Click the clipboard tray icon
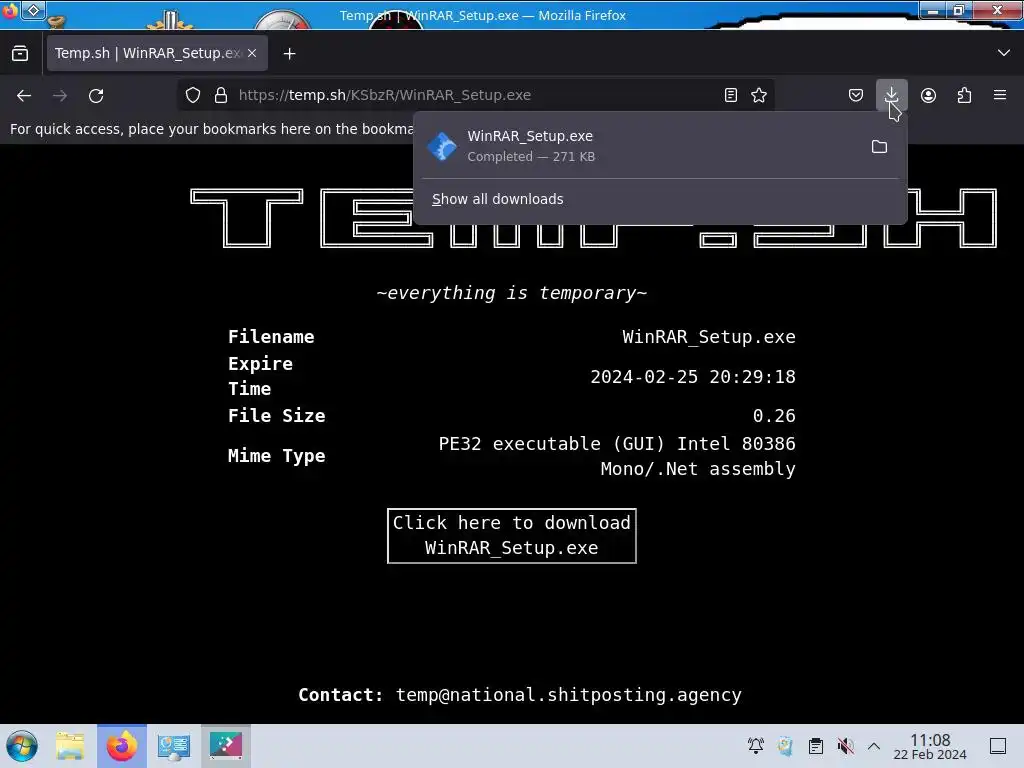Image resolution: width=1024 pixels, height=768 pixels. pyautogui.click(x=816, y=746)
